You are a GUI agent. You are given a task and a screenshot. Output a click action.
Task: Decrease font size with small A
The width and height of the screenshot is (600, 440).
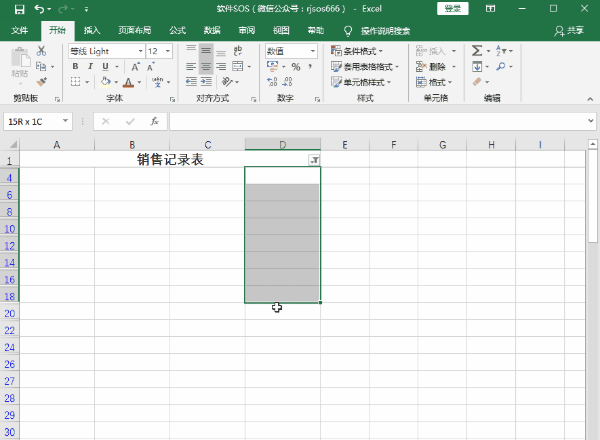[150, 67]
